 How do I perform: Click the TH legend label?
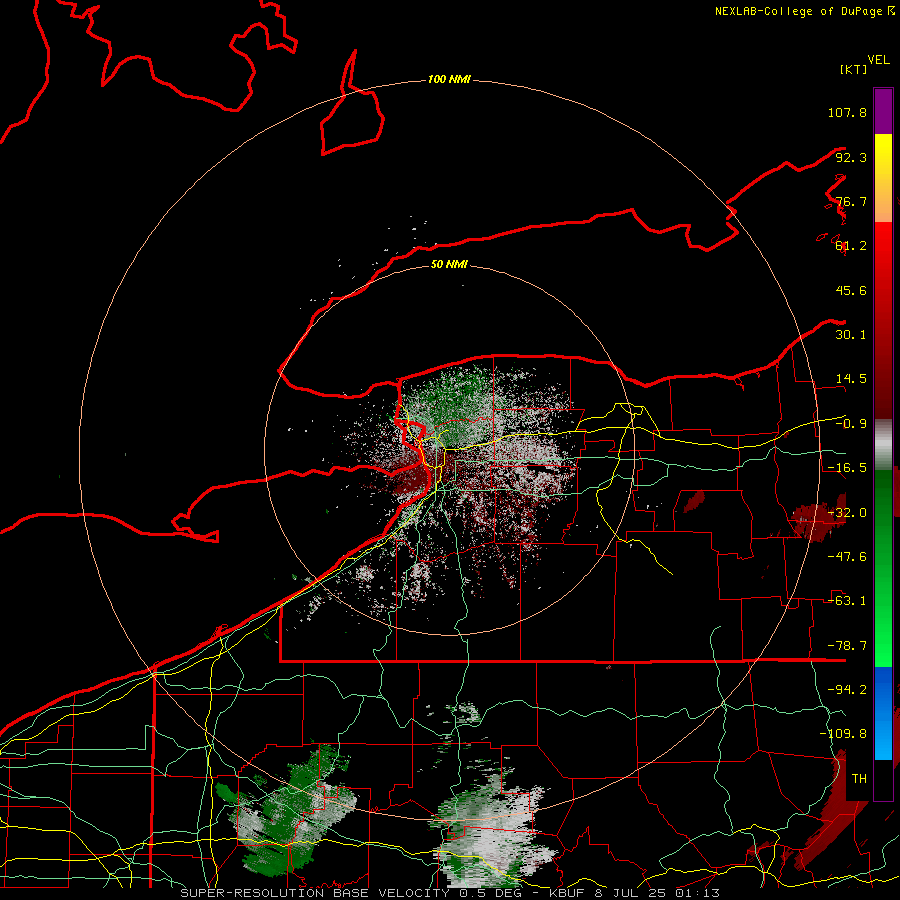pyautogui.click(x=859, y=778)
